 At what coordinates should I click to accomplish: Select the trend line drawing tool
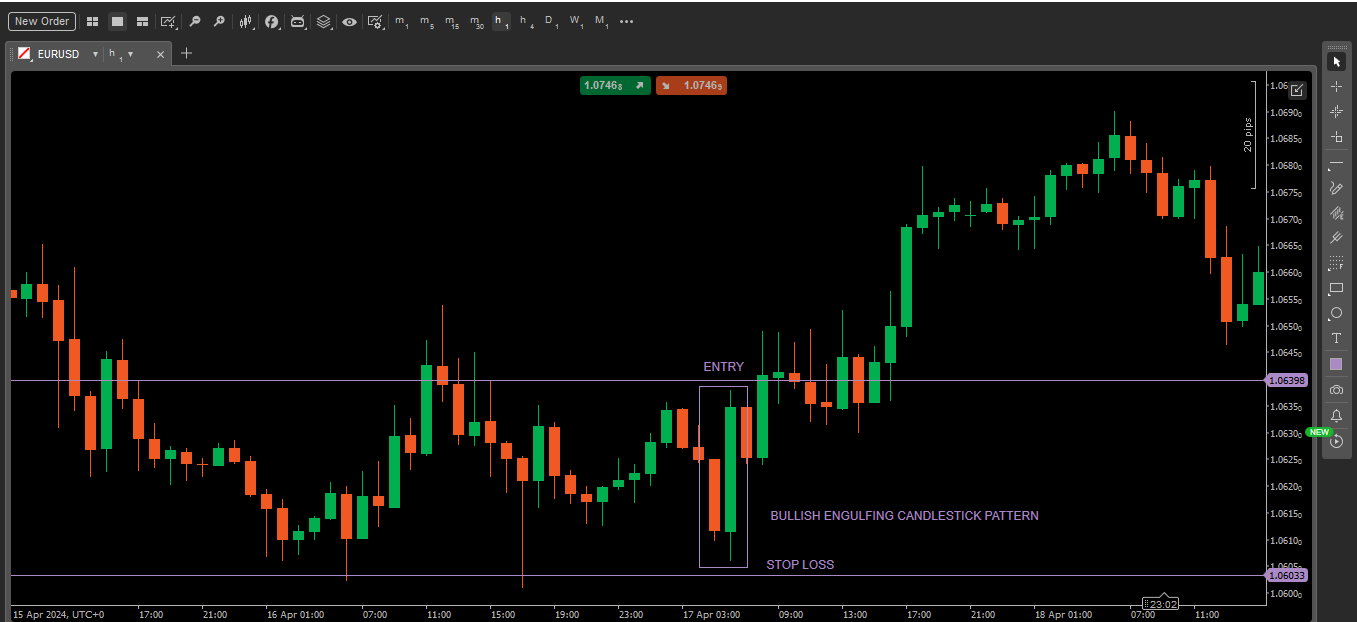pyautogui.click(x=1336, y=162)
